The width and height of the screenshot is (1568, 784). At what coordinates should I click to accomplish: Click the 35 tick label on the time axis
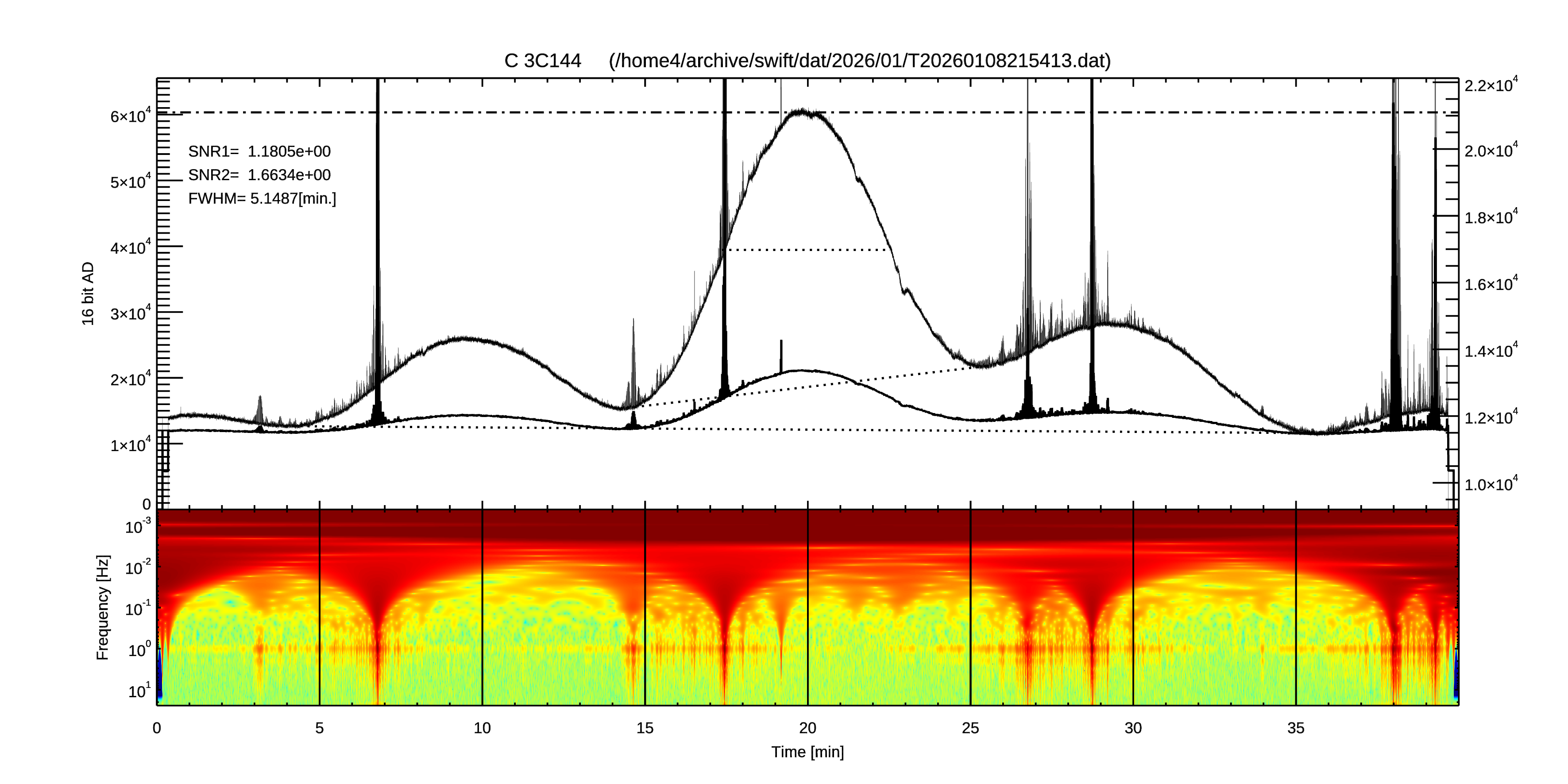pos(1295,728)
